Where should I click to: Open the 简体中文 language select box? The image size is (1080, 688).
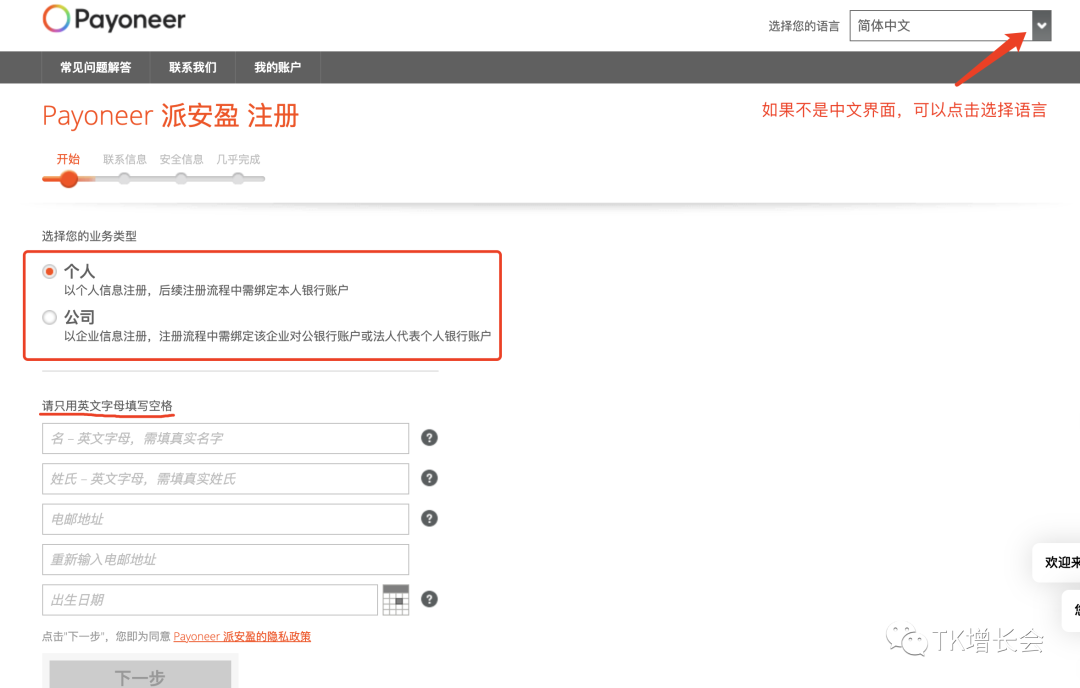(x=940, y=26)
